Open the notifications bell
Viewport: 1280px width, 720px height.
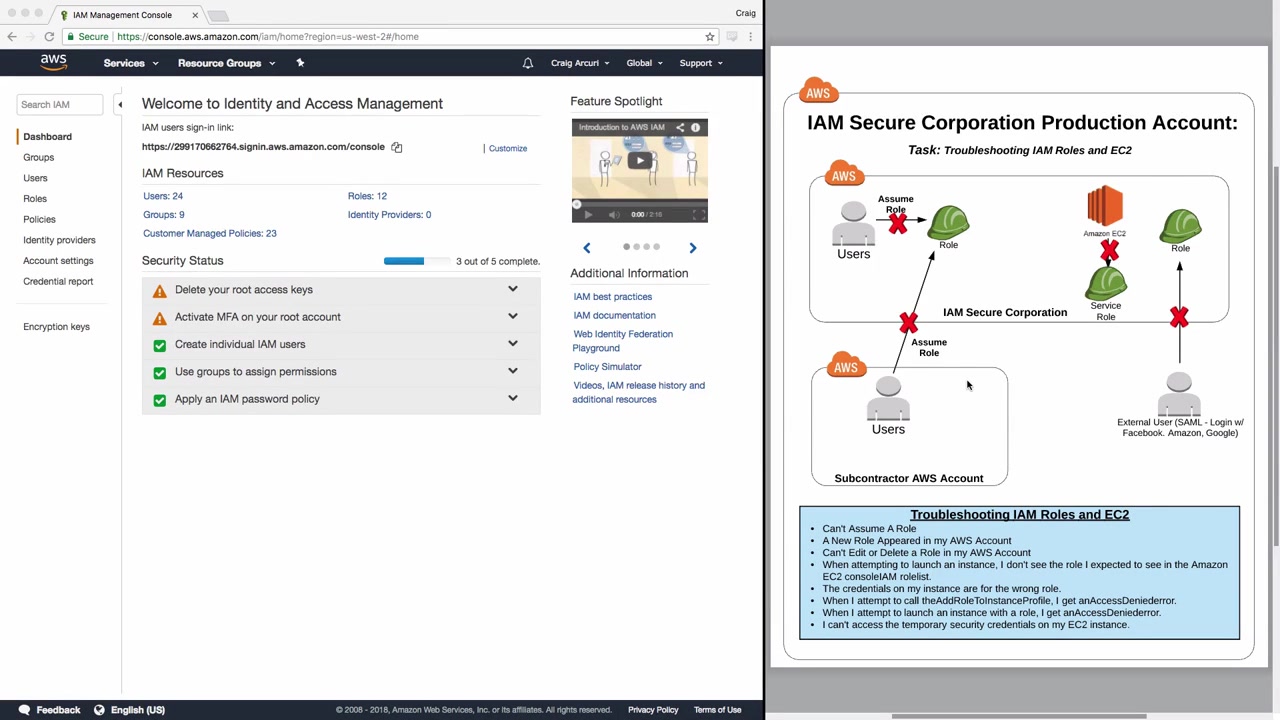coord(528,63)
